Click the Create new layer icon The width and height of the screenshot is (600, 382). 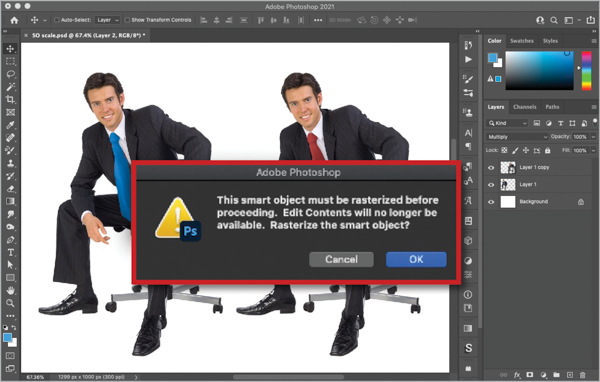[570, 375]
